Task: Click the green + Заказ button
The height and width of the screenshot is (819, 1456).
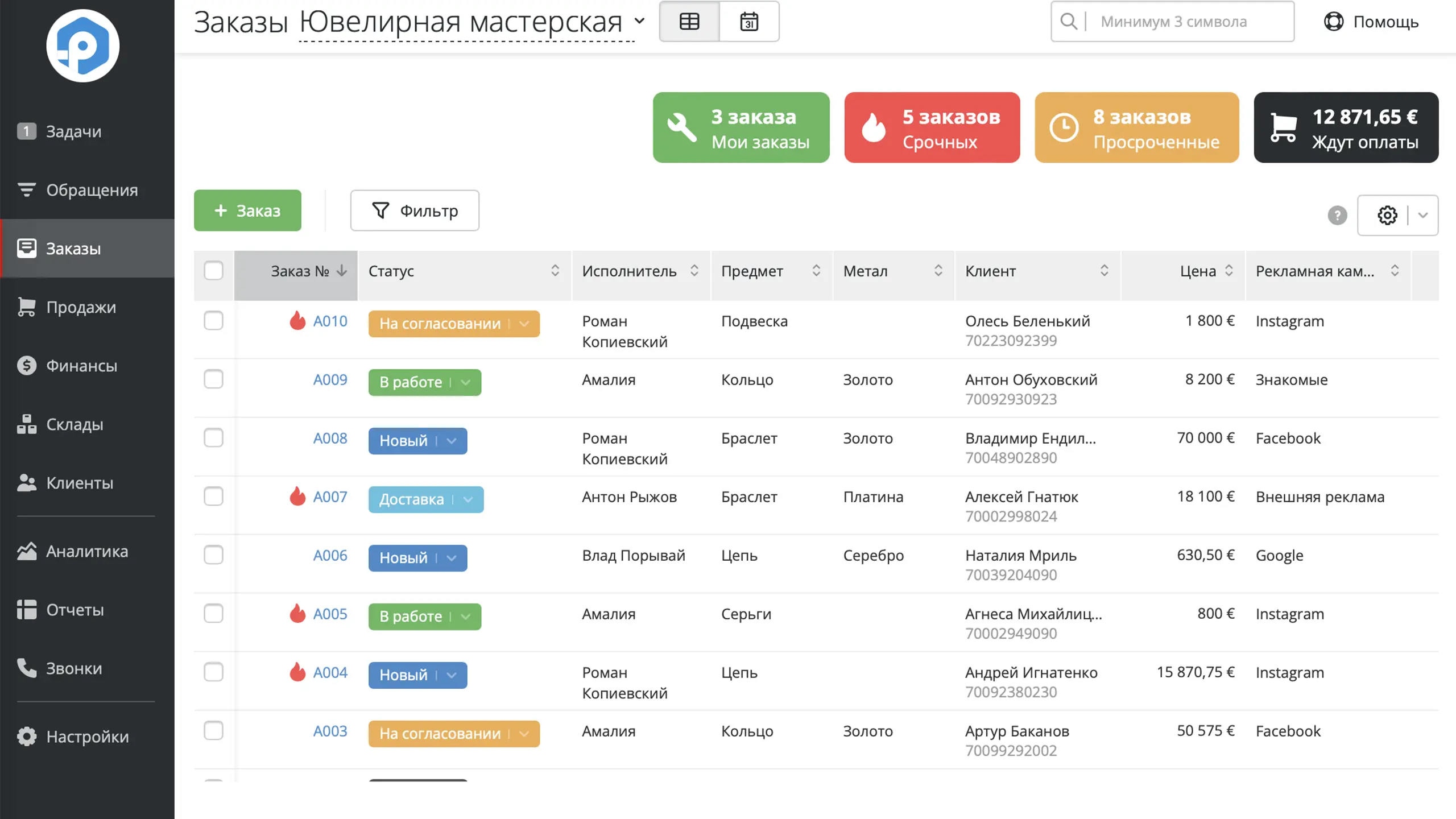Action: (x=247, y=211)
